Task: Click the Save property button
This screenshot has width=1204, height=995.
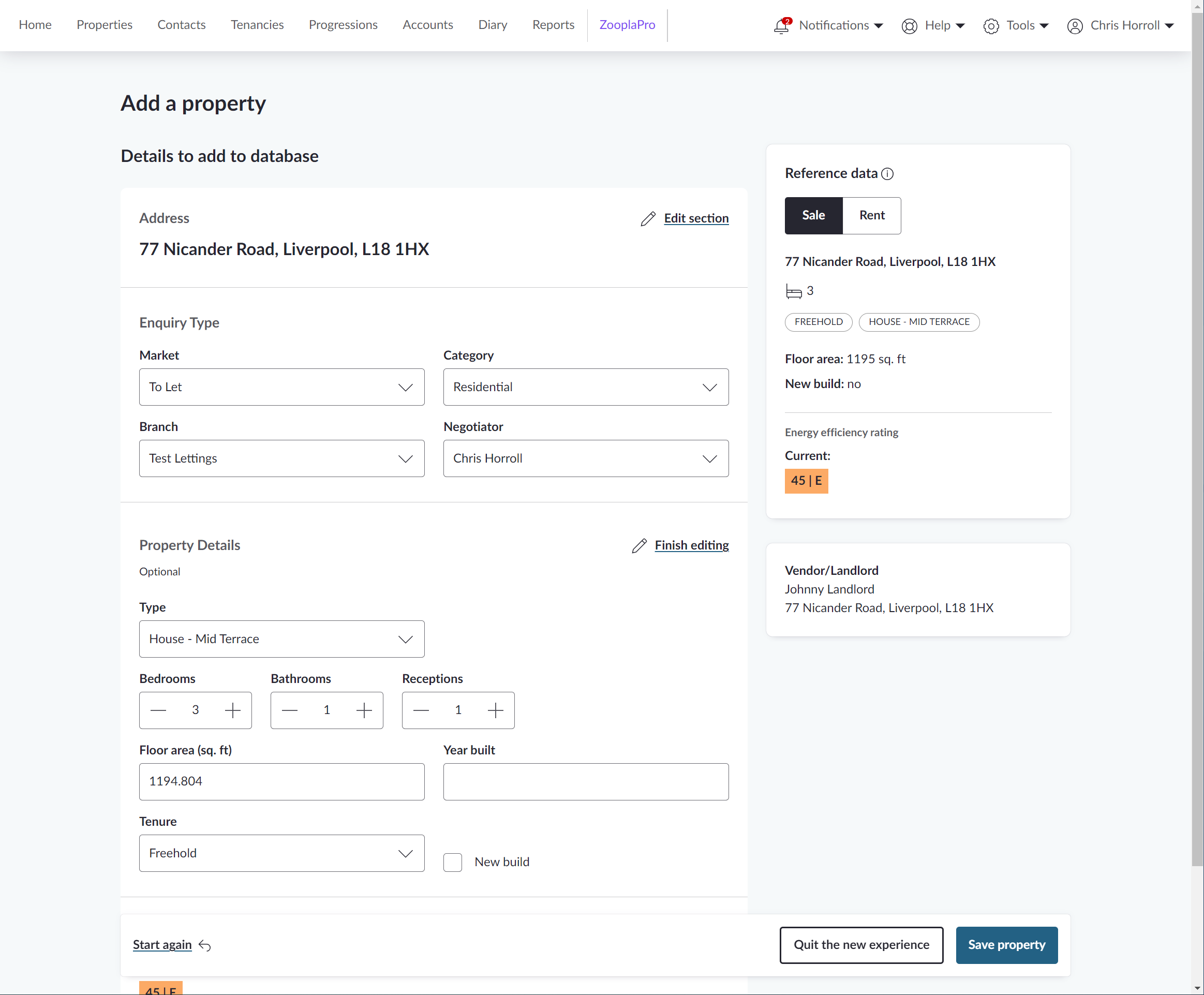Action: tap(1007, 945)
